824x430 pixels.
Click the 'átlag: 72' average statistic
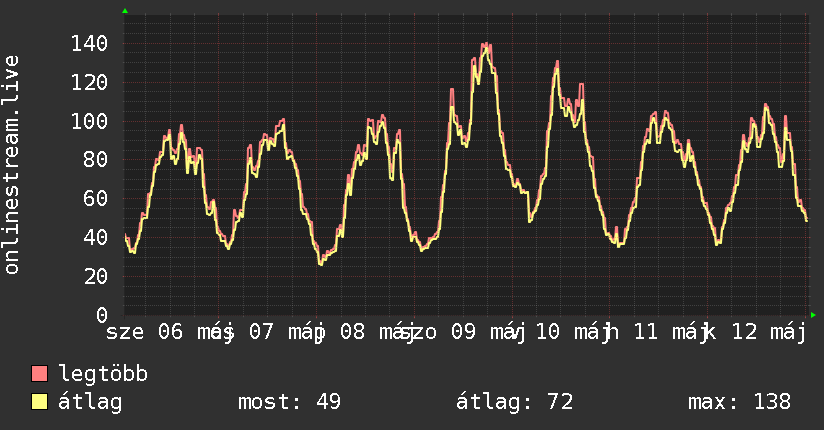point(514,402)
